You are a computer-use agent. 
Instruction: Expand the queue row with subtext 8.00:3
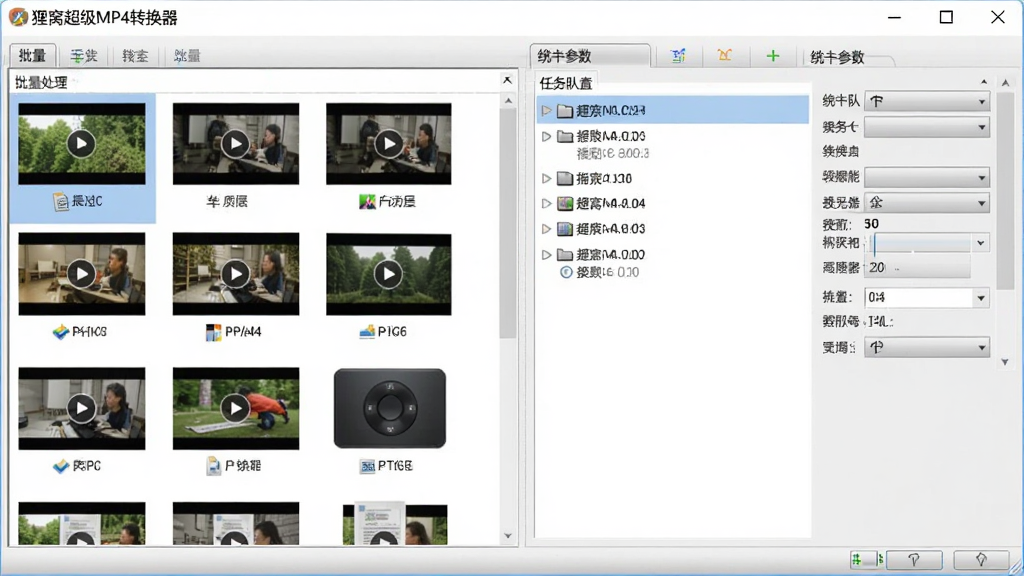547,136
